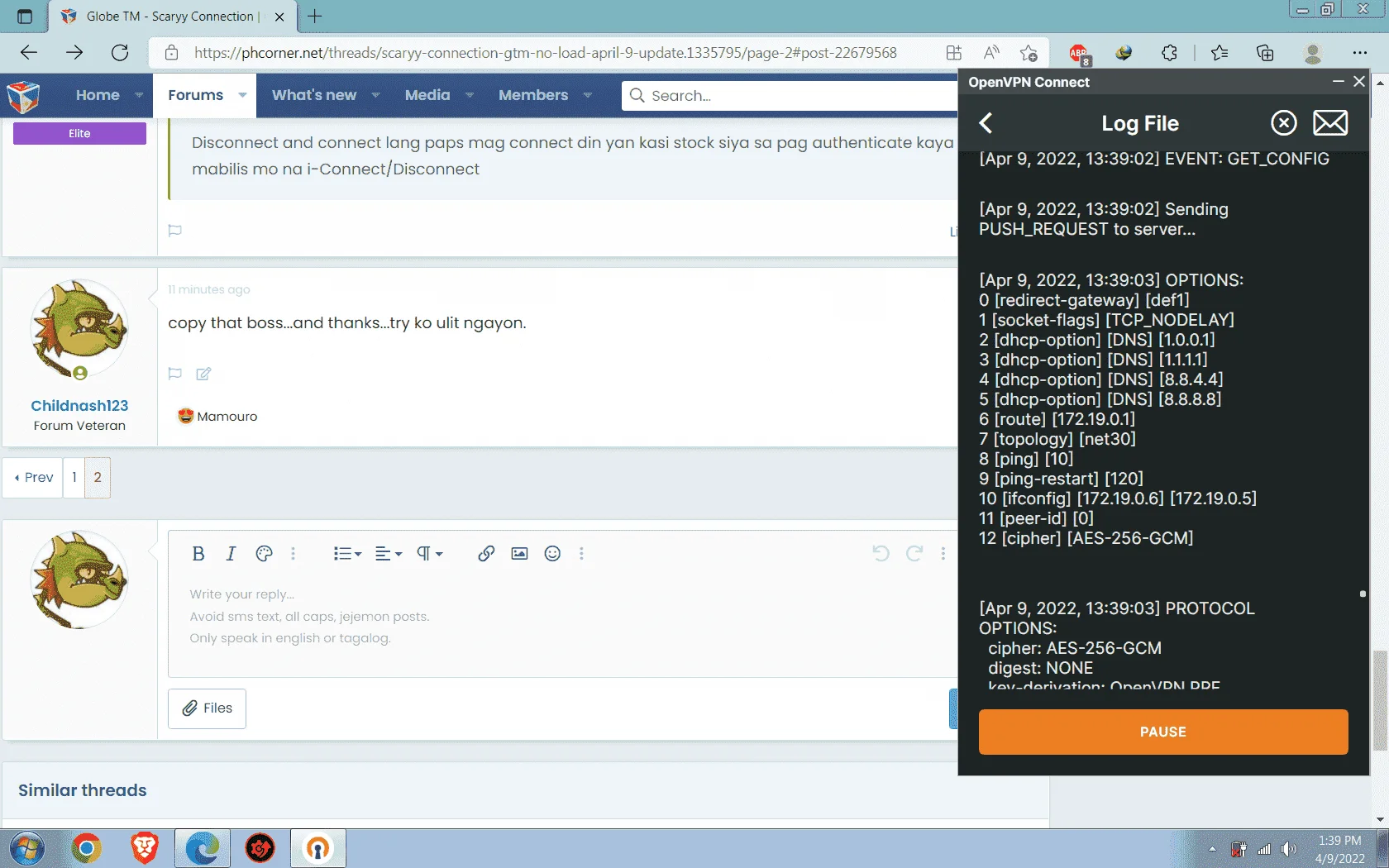Open the smilies picker
Screen dimensions: 1389x868
[552, 553]
